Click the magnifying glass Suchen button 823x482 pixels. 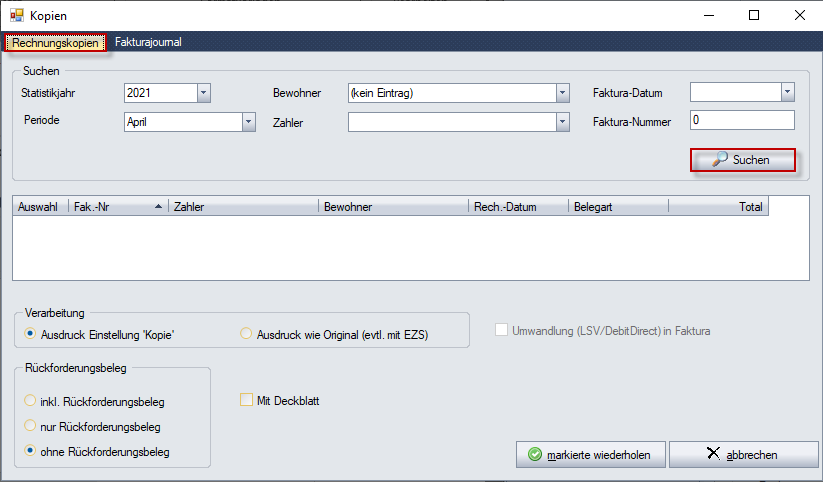pos(743,160)
